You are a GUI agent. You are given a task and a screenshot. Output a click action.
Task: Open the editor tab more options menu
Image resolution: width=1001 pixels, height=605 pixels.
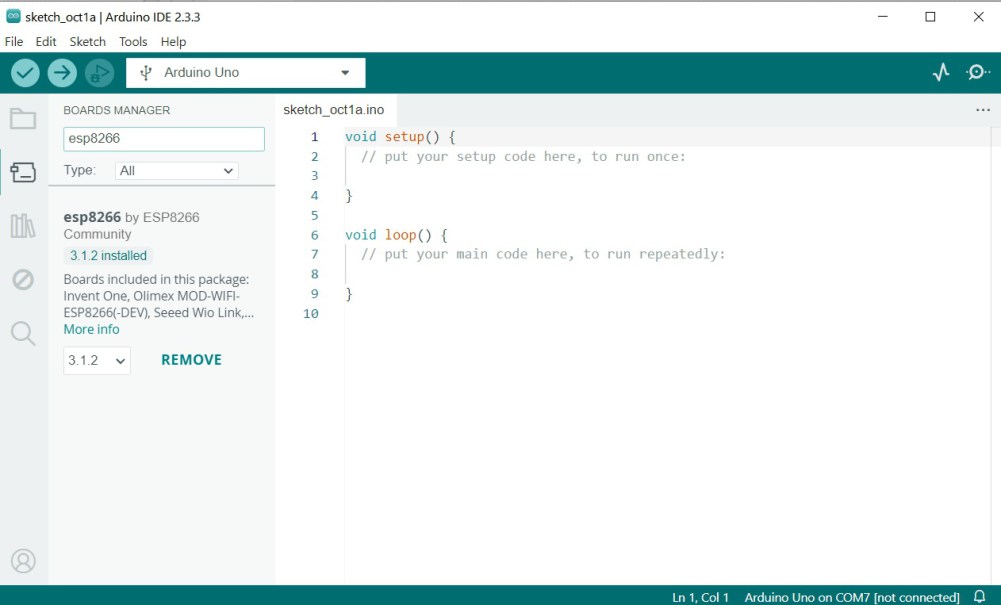pos(983,110)
